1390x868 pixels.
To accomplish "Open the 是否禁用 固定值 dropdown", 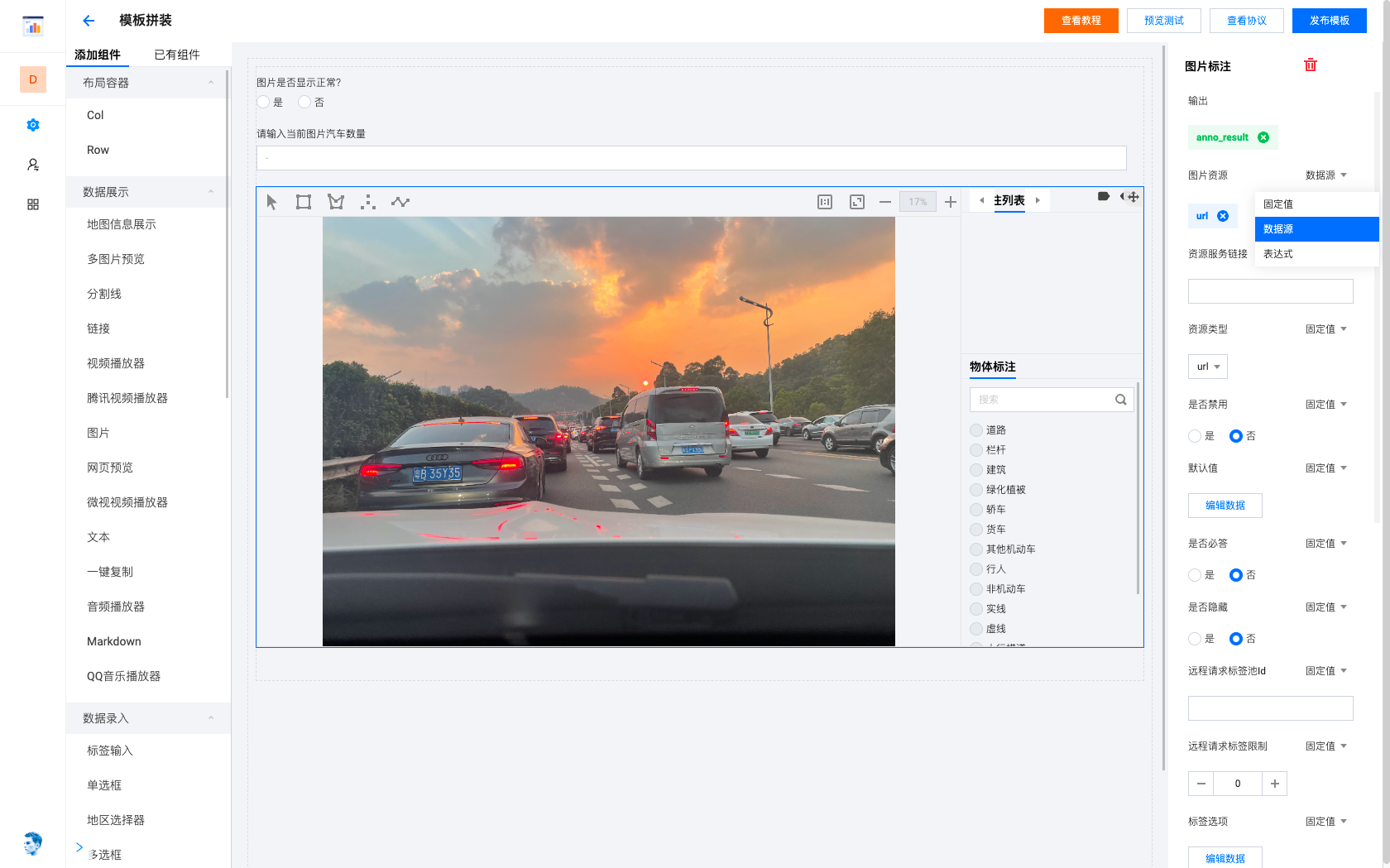I will [1326, 405].
